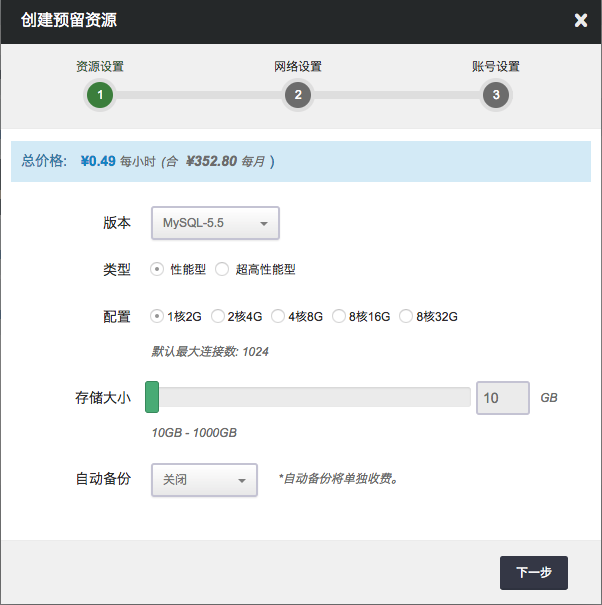Viewport: 602px width, 605px height.
Task: Click the green storage slider handle
Action: click(x=152, y=397)
